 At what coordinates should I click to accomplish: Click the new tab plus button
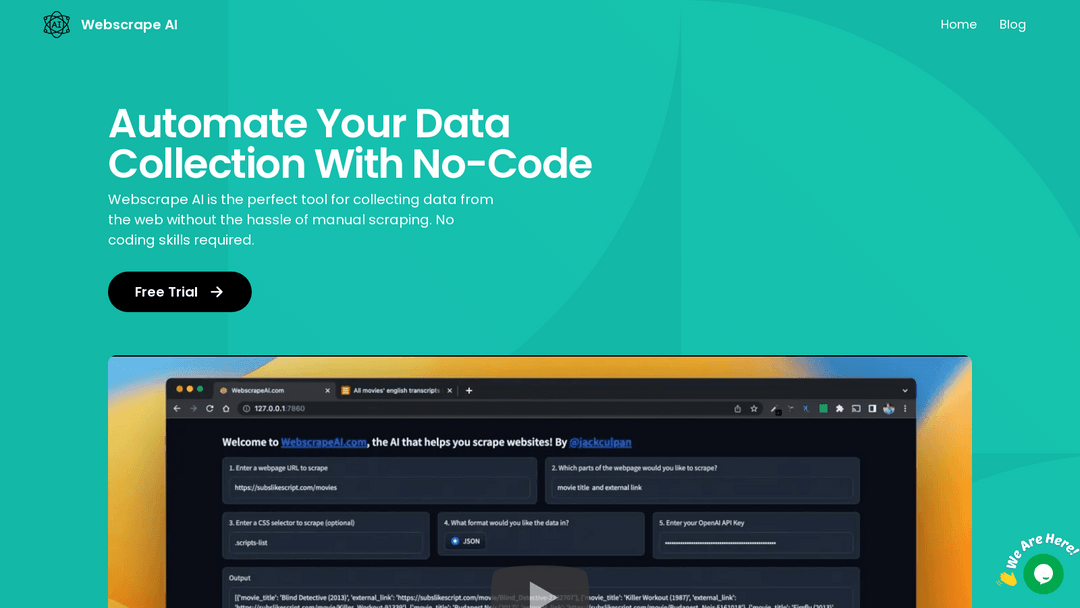(x=469, y=390)
